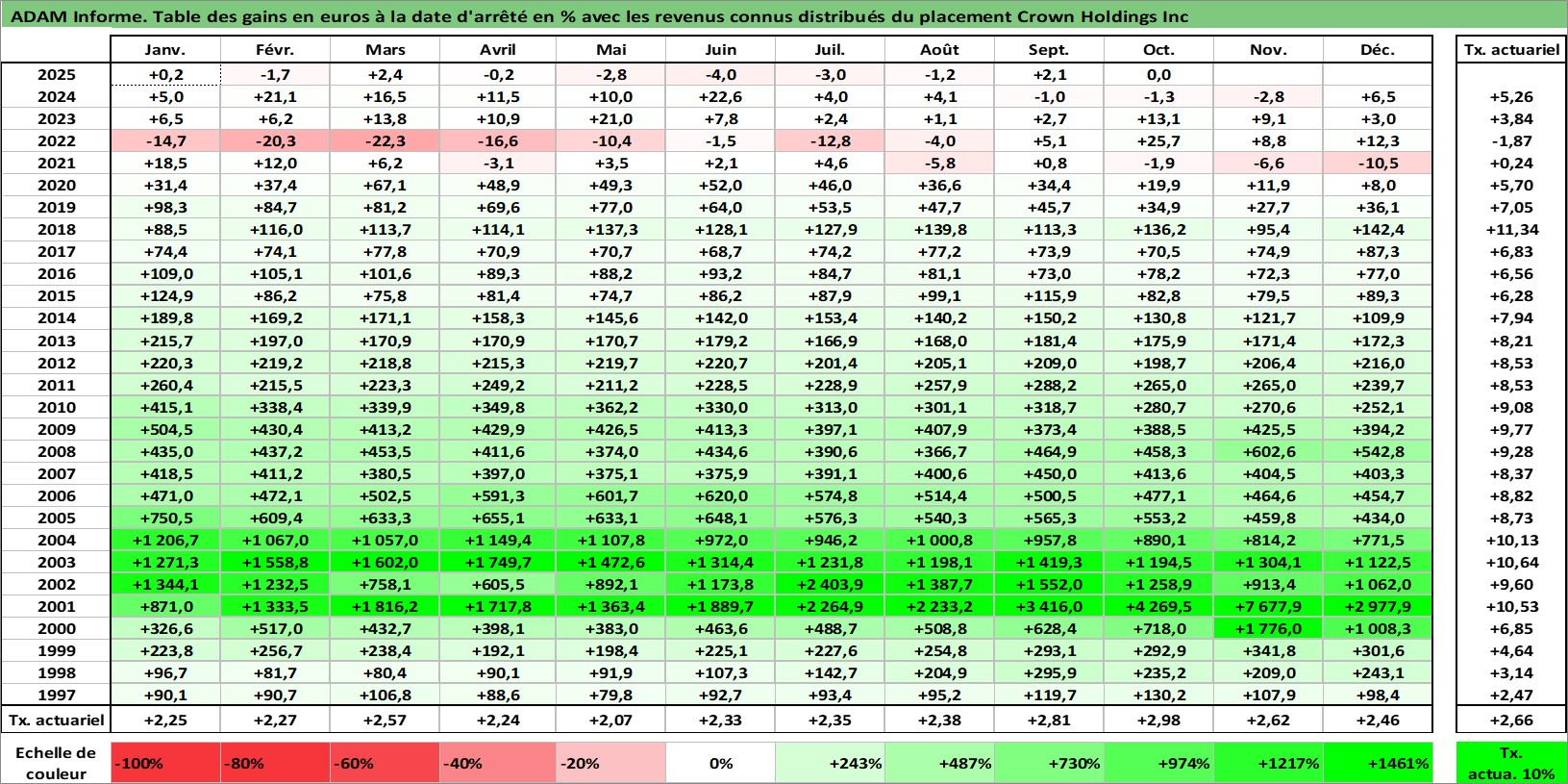Click the 'Févr.' column header
1568x784 pixels.
click(x=275, y=50)
